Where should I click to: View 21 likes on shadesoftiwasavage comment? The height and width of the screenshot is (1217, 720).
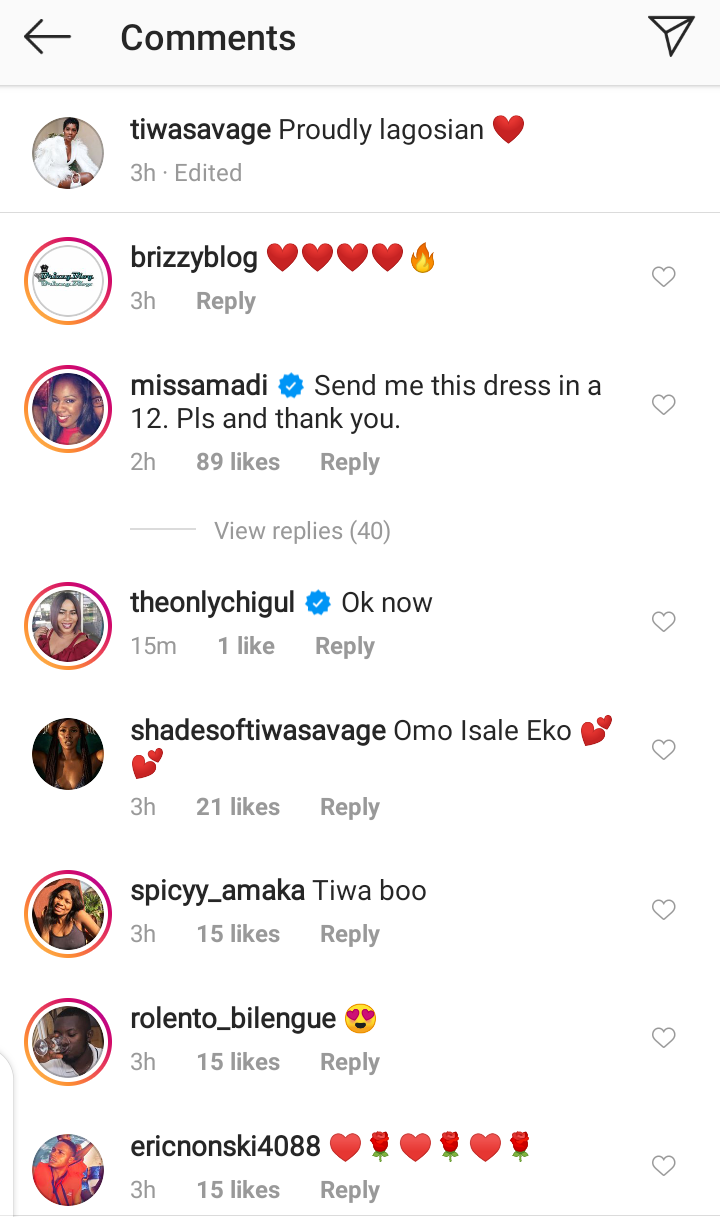tap(238, 807)
